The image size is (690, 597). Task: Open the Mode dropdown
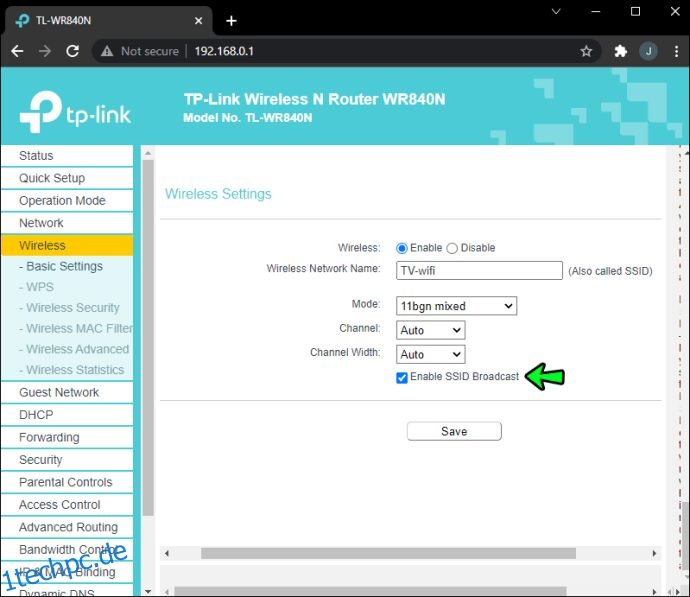tap(456, 306)
